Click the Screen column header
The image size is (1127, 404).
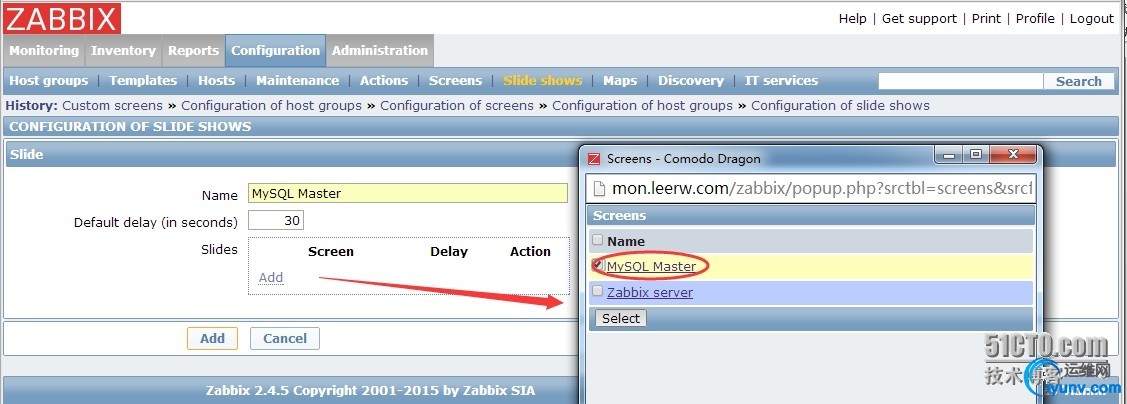331,252
